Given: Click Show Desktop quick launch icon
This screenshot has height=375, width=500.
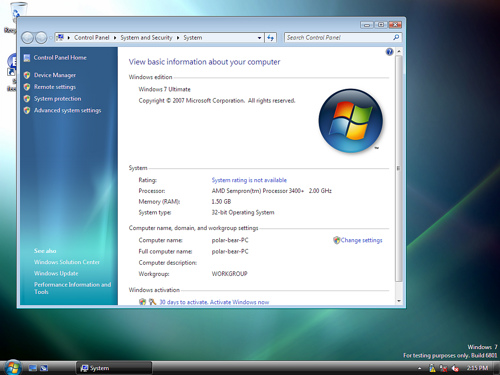Looking at the screenshot, I should (33, 368).
